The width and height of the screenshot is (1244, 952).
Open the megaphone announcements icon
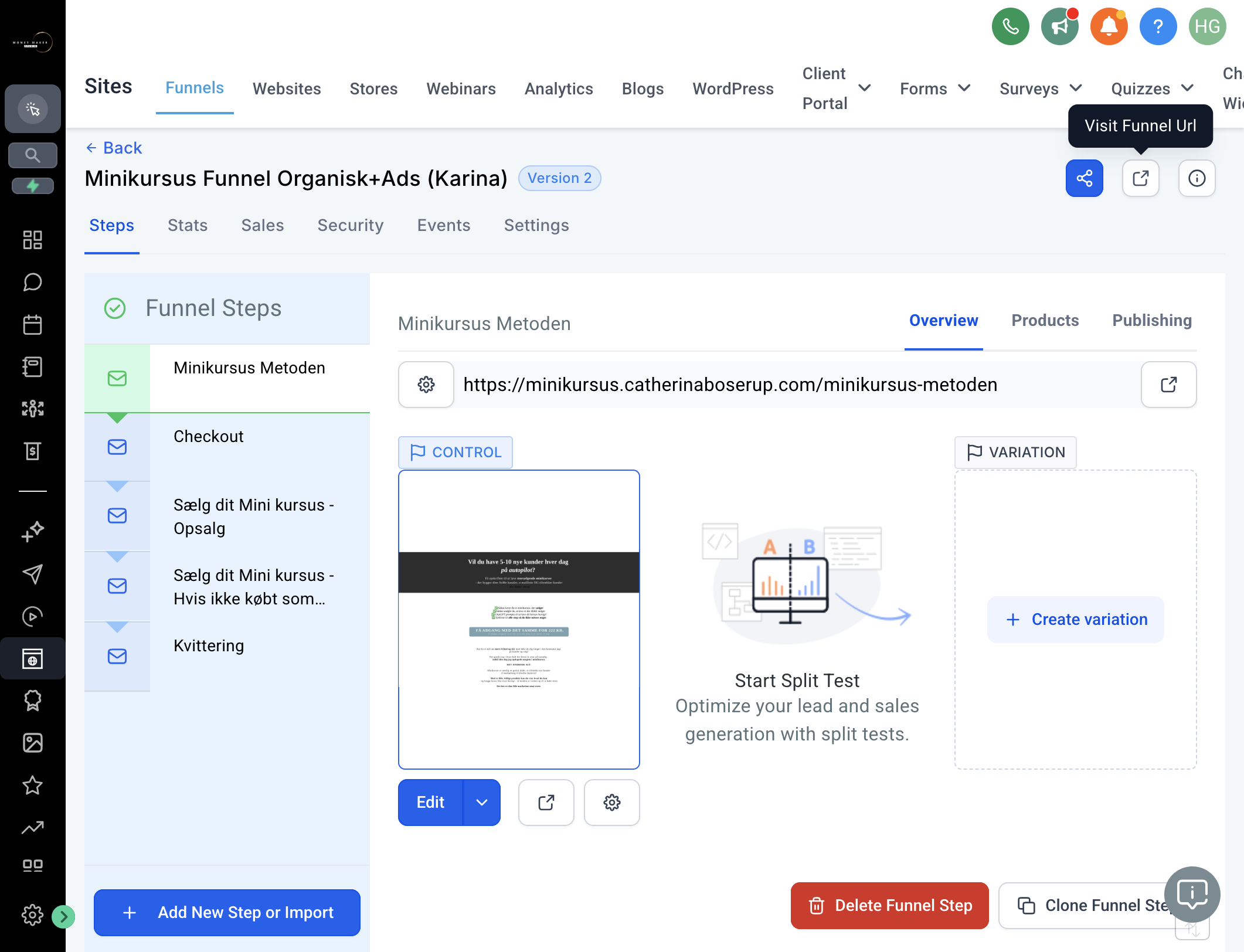tap(1059, 26)
